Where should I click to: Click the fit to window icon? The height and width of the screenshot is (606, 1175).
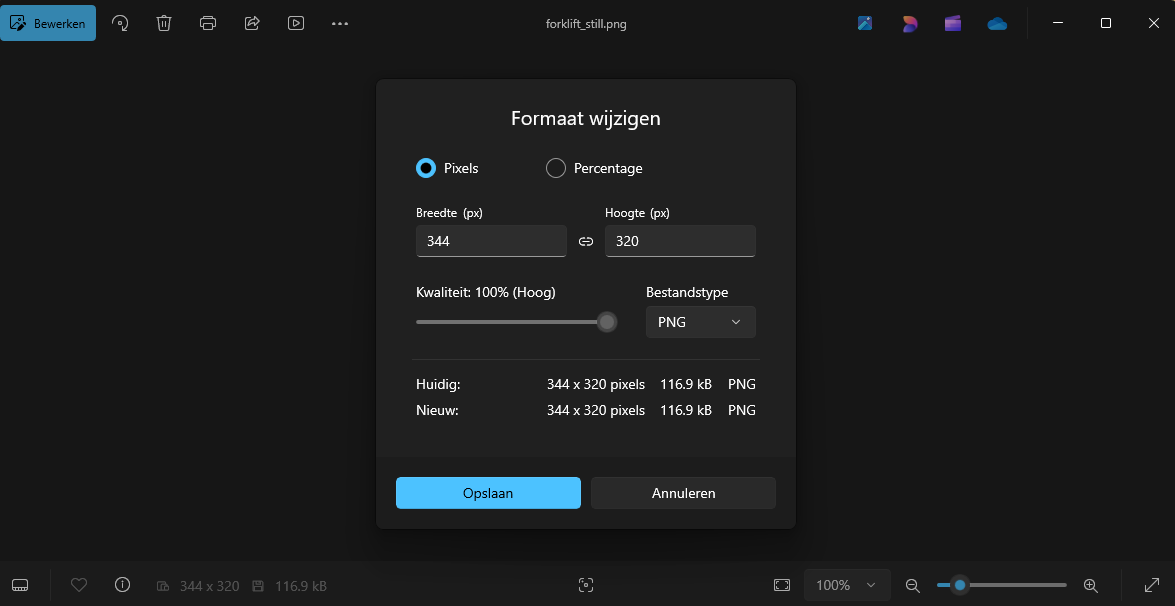point(782,585)
